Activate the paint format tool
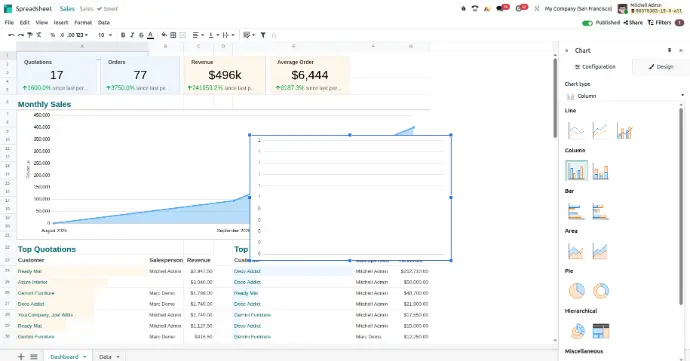 30,35
